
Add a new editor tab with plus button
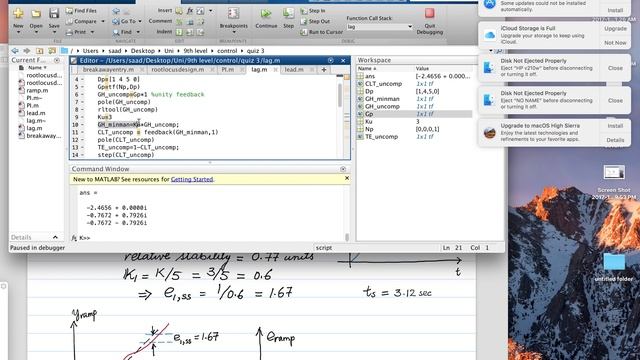(x=324, y=70)
